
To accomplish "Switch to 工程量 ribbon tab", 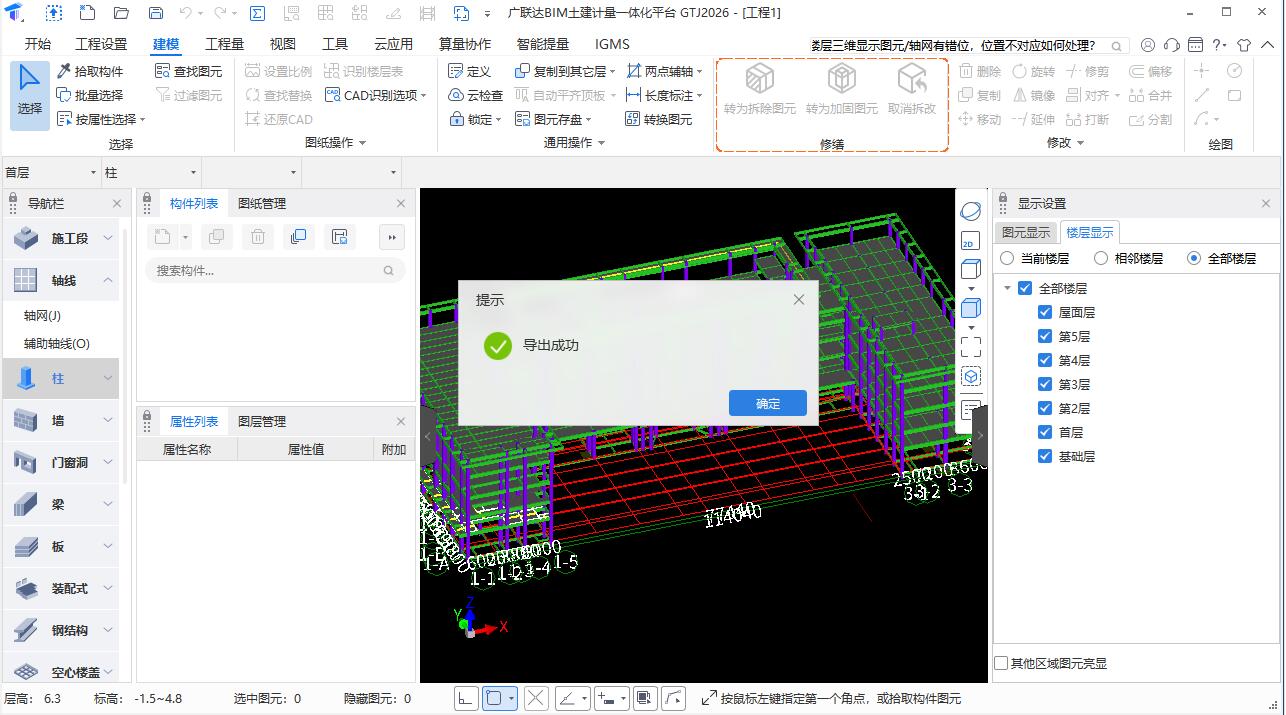I will [224, 44].
